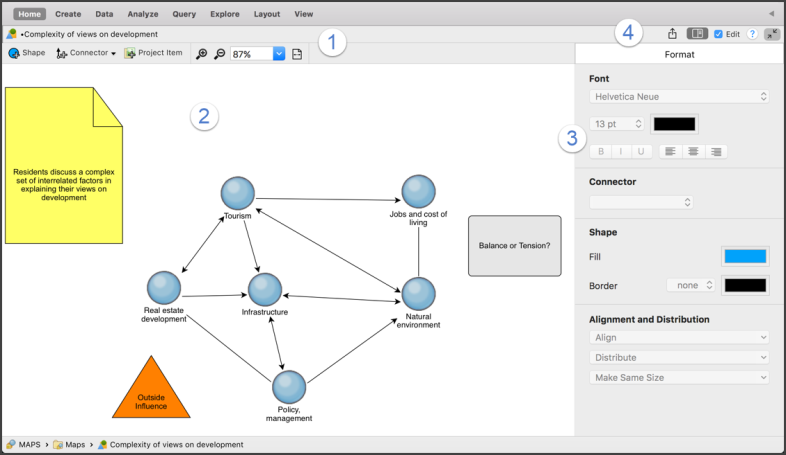Open the Explore tab
Viewport: 786px width, 455px height.
tap(225, 14)
